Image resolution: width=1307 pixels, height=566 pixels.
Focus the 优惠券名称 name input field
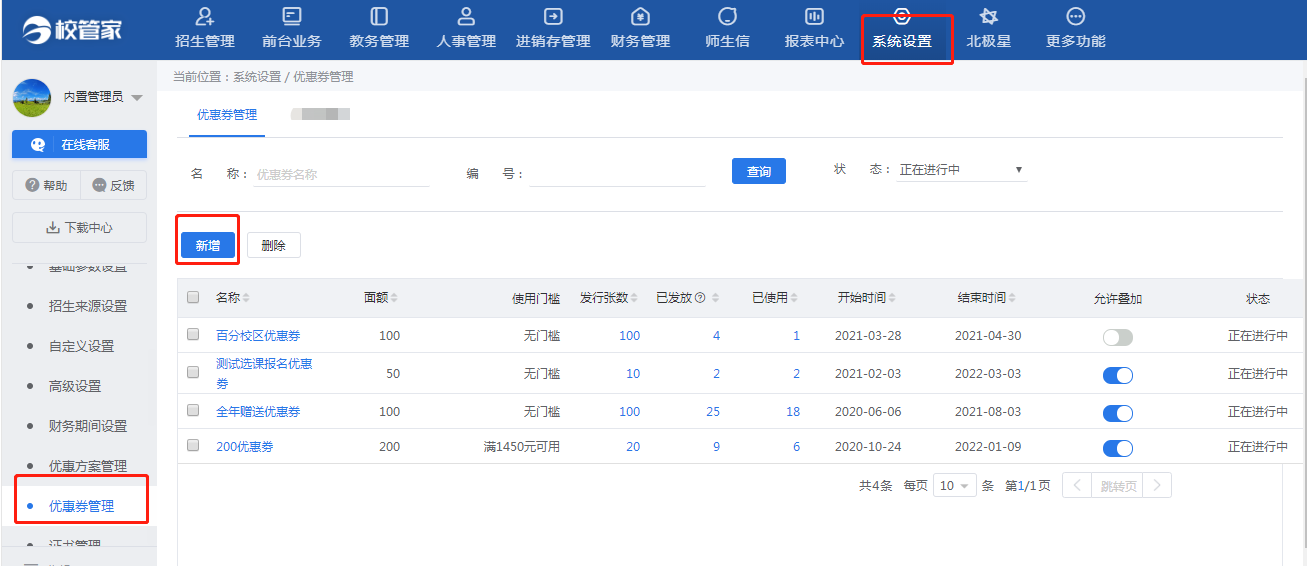coord(342,174)
